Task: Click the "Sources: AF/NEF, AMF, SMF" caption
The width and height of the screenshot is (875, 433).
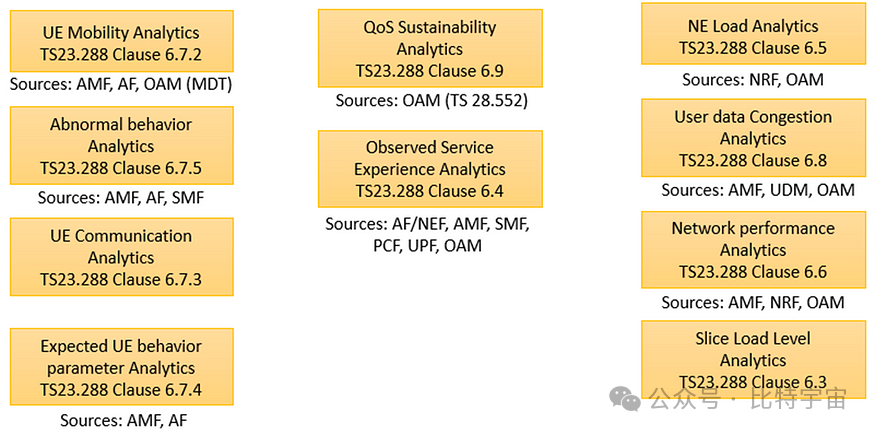Action: [428, 225]
